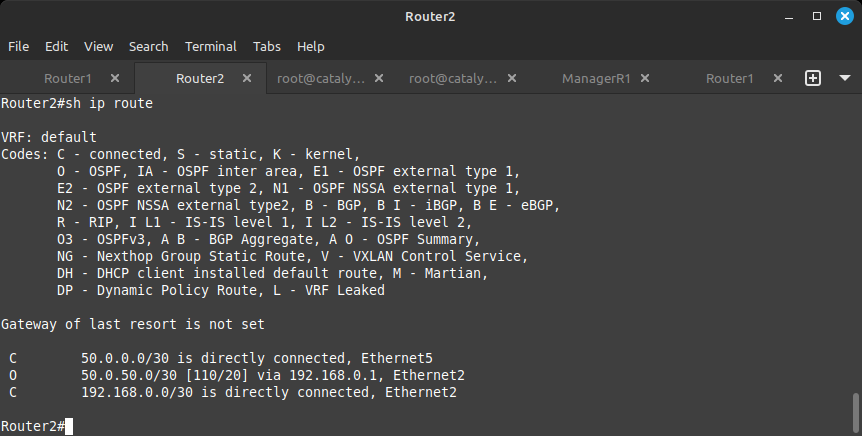This screenshot has width=862, height=436.
Task: Open the File menu
Action: 19,47
